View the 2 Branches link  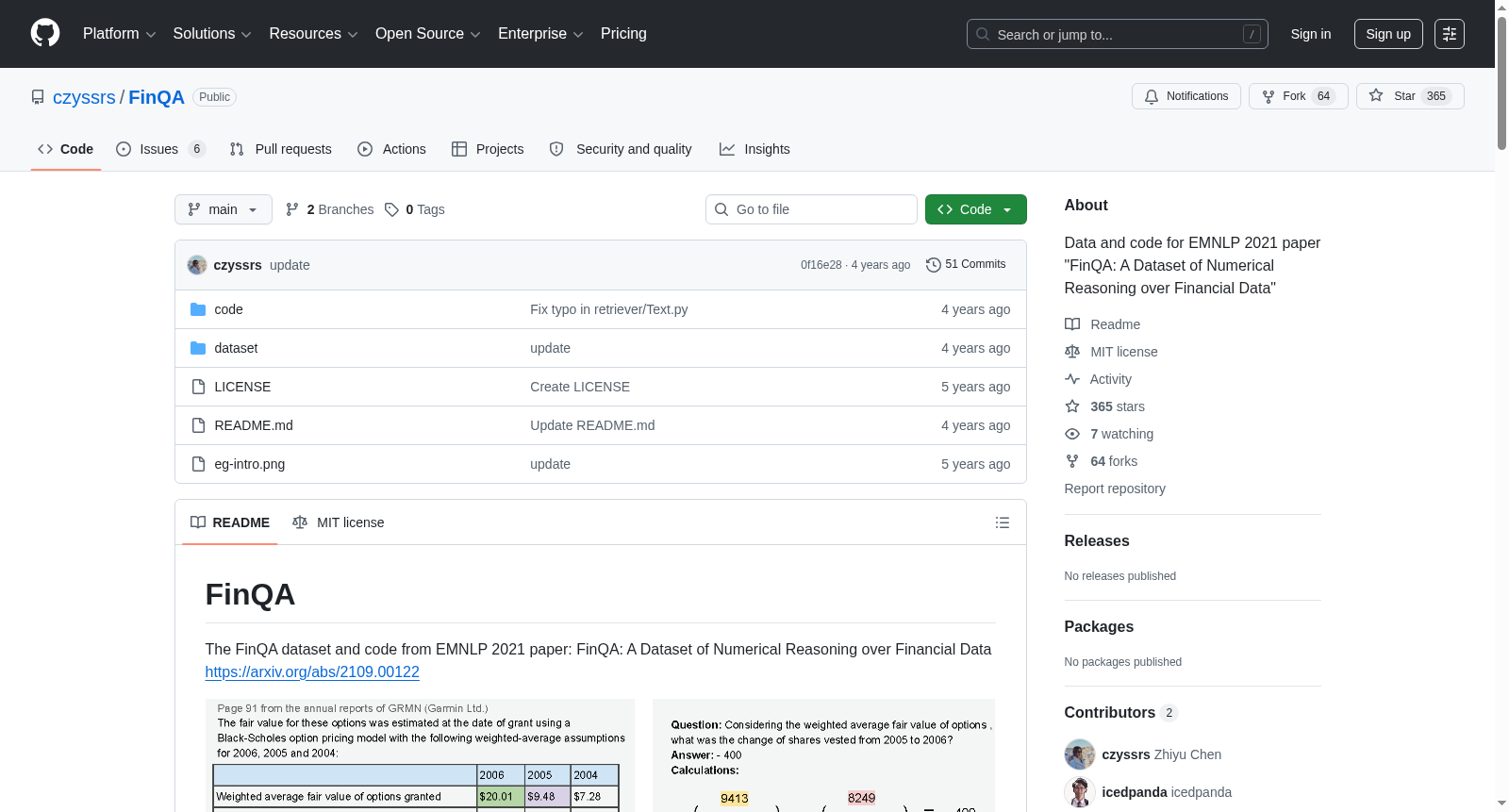tap(329, 209)
